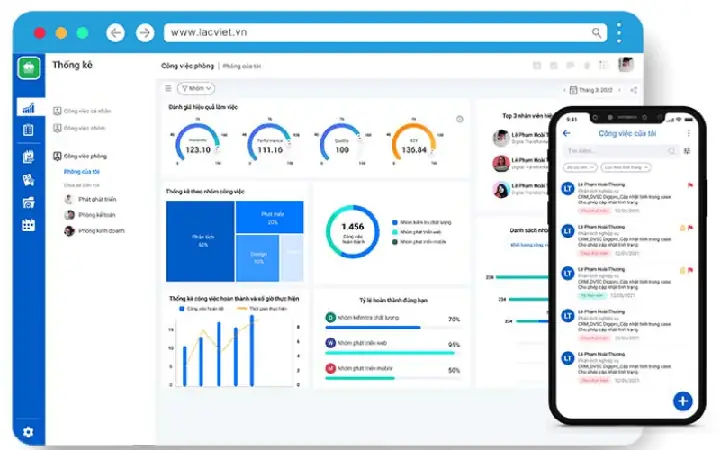Open the tags sidebar icon

coord(28,180)
